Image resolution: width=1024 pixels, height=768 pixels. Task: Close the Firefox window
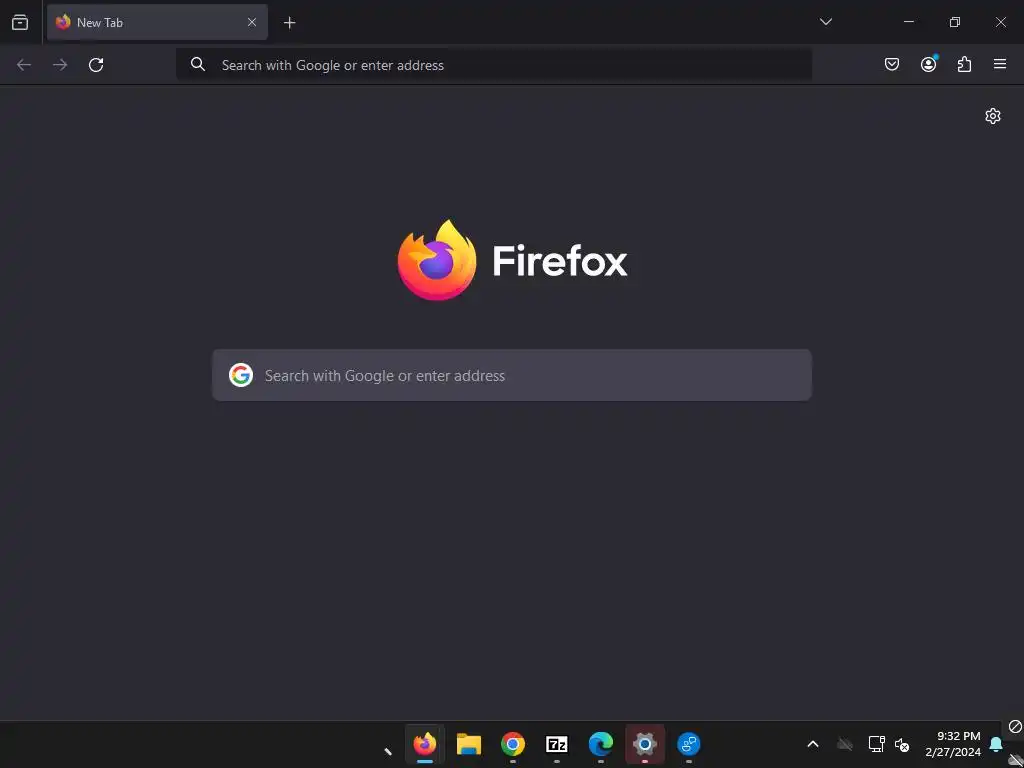coord(1000,22)
